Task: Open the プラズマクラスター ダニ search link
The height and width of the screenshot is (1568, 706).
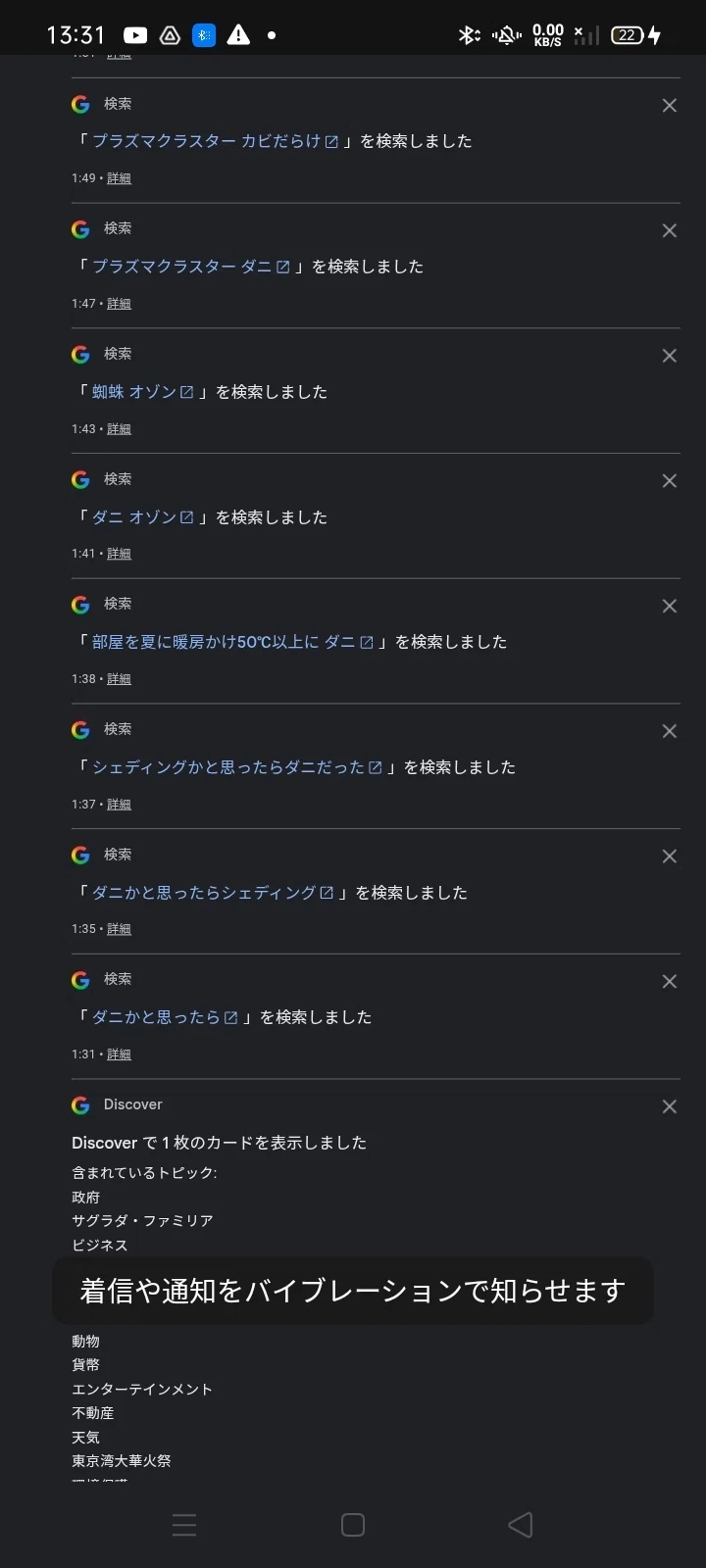Action: click(191, 267)
